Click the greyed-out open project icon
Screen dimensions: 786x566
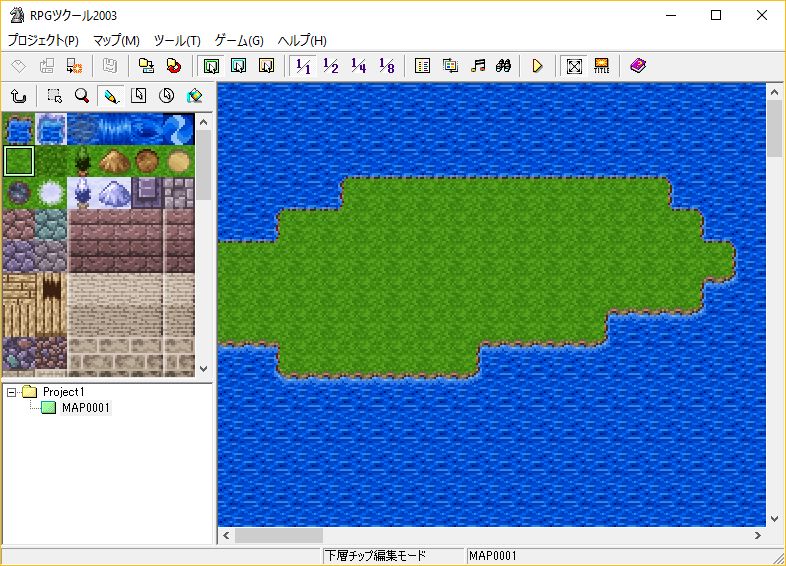47,66
